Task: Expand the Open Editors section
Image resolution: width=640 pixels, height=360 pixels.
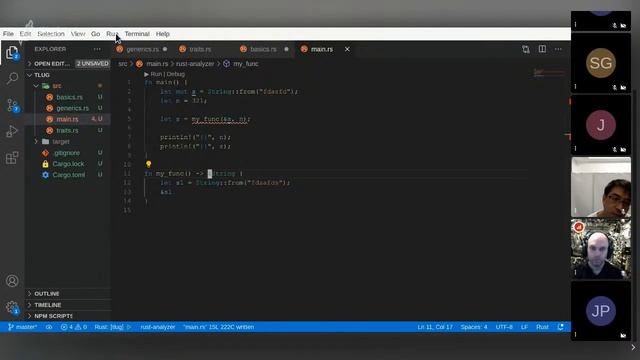Action: pyautogui.click(x=68, y=64)
